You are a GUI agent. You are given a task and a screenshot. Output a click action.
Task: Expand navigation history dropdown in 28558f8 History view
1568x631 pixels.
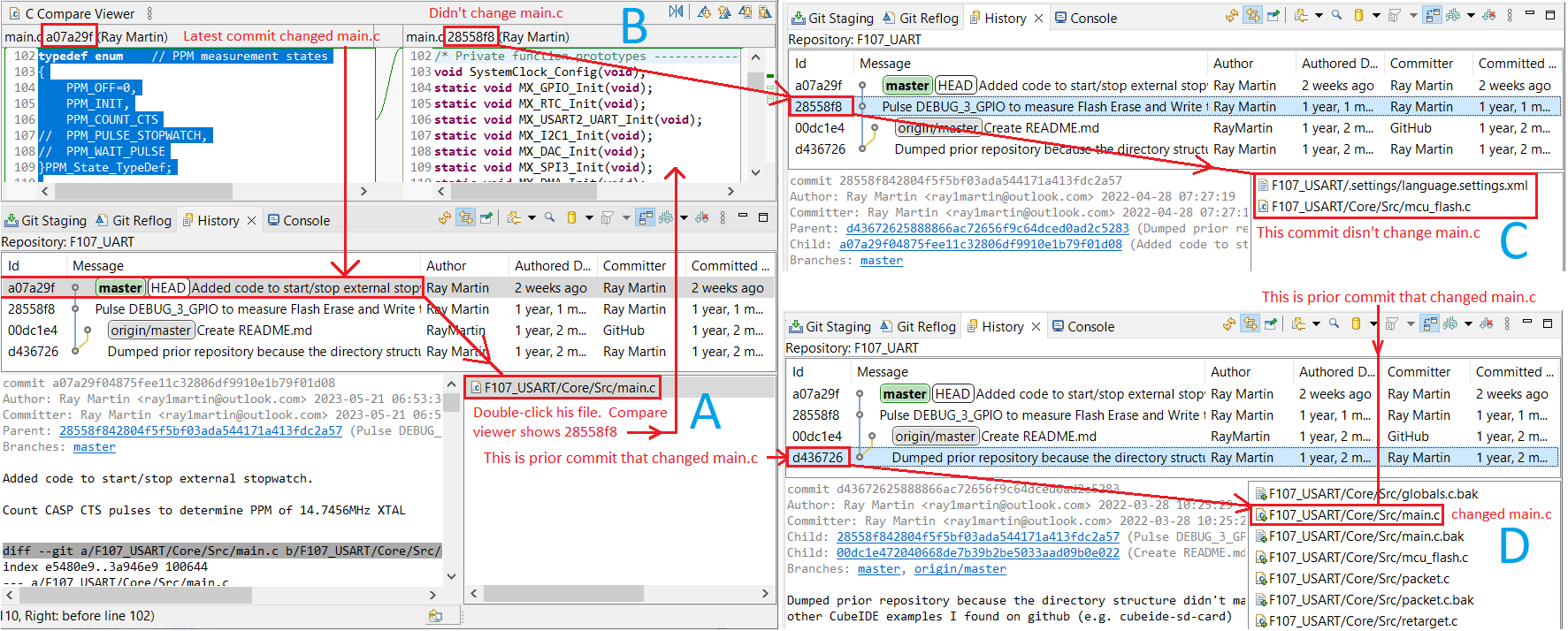1319,15
